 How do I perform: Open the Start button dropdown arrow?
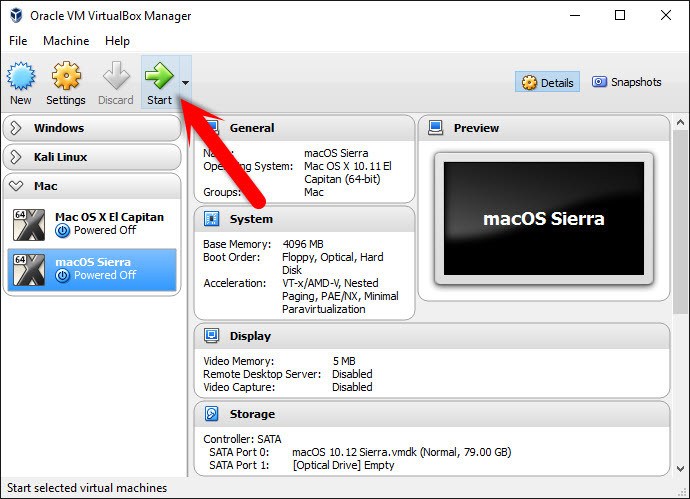click(185, 82)
